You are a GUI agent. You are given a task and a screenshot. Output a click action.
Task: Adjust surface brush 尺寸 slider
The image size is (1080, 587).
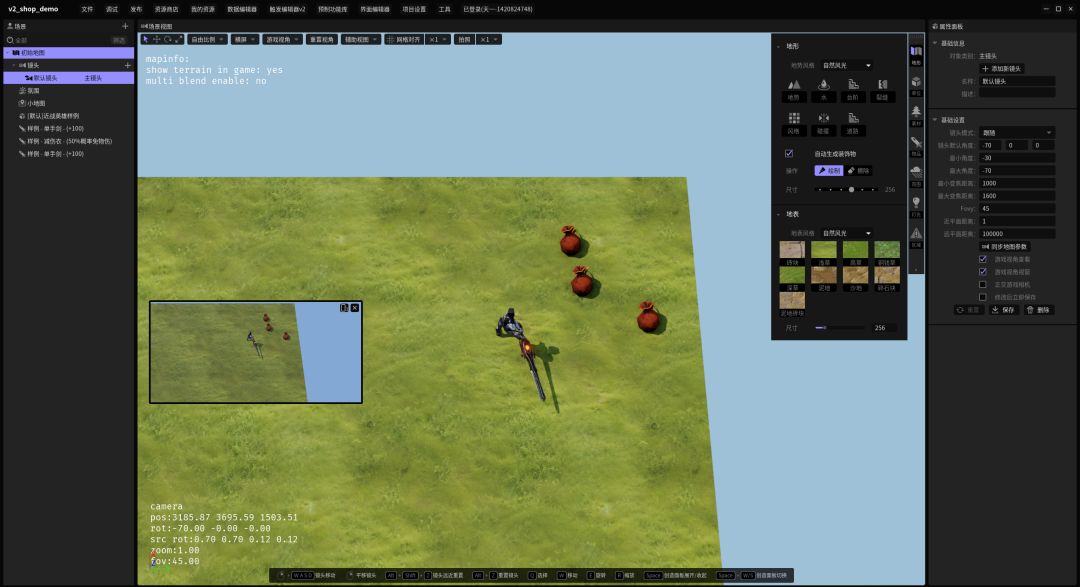point(841,328)
